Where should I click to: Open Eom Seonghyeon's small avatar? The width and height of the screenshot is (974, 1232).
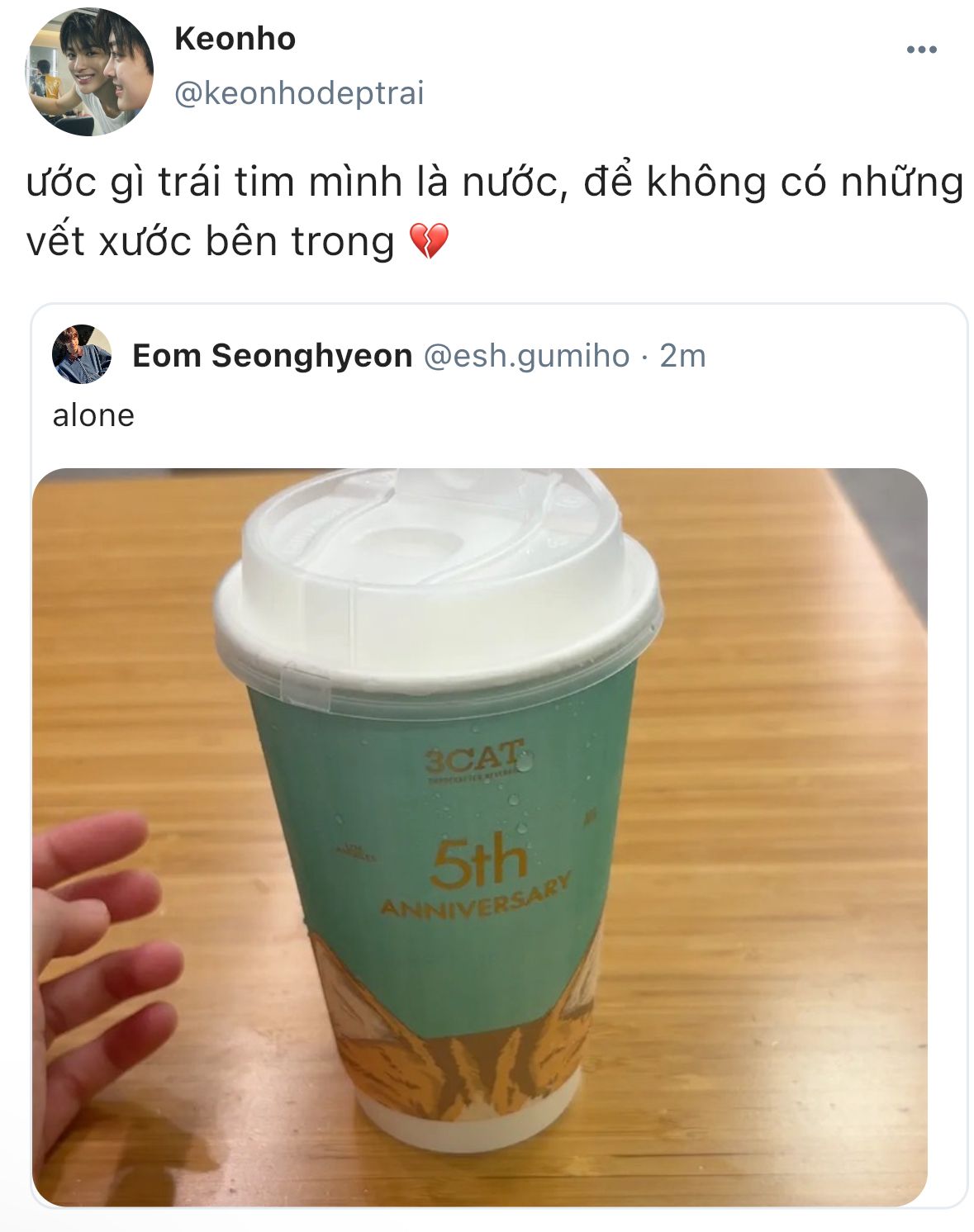pyautogui.click(x=82, y=354)
